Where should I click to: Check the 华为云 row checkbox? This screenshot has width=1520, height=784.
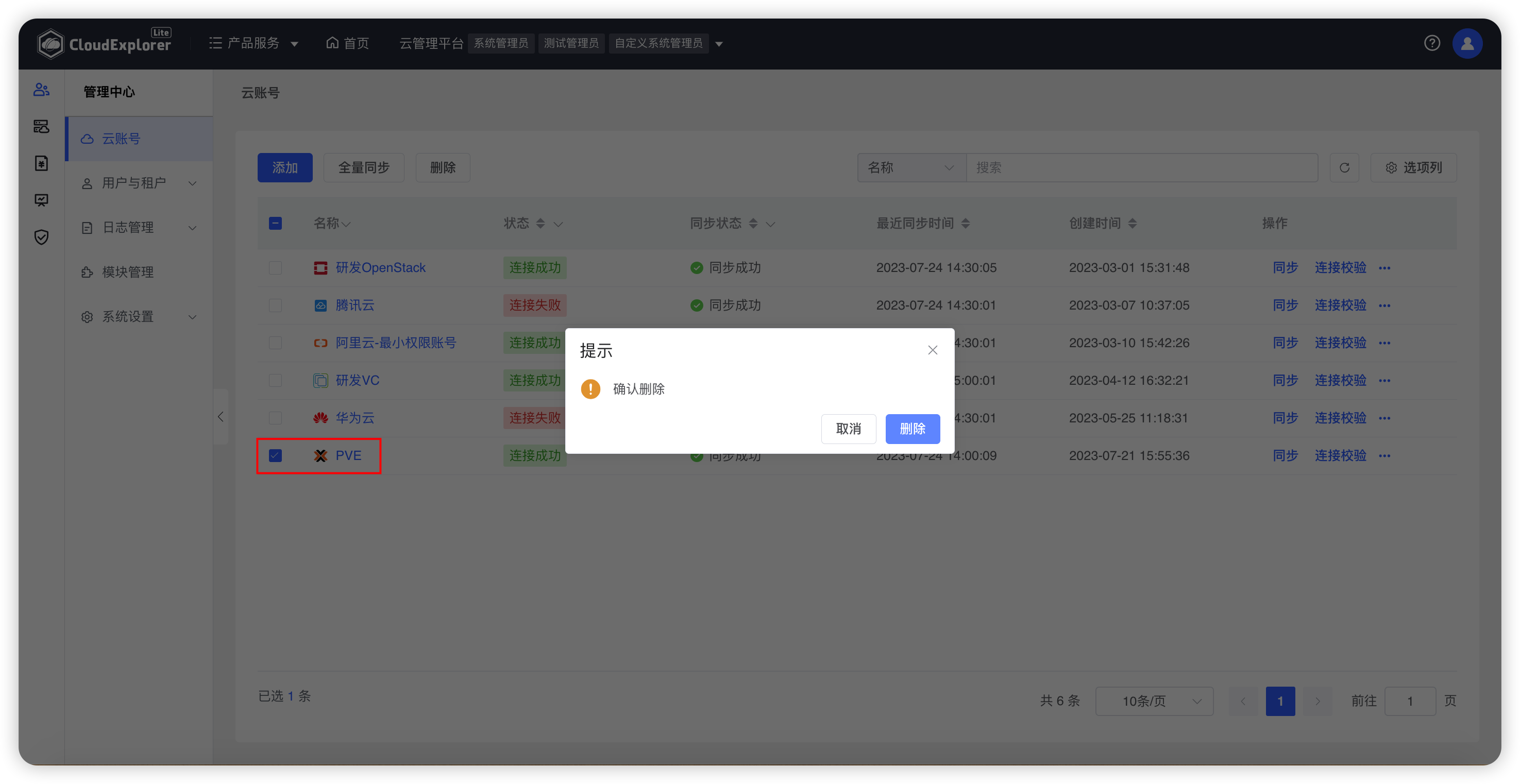tap(275, 418)
